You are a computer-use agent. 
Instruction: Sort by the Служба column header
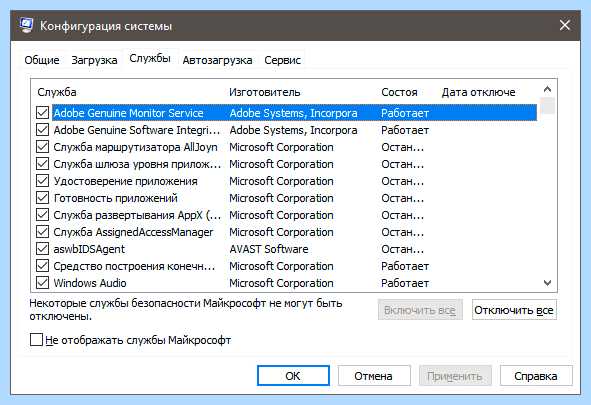(57, 92)
